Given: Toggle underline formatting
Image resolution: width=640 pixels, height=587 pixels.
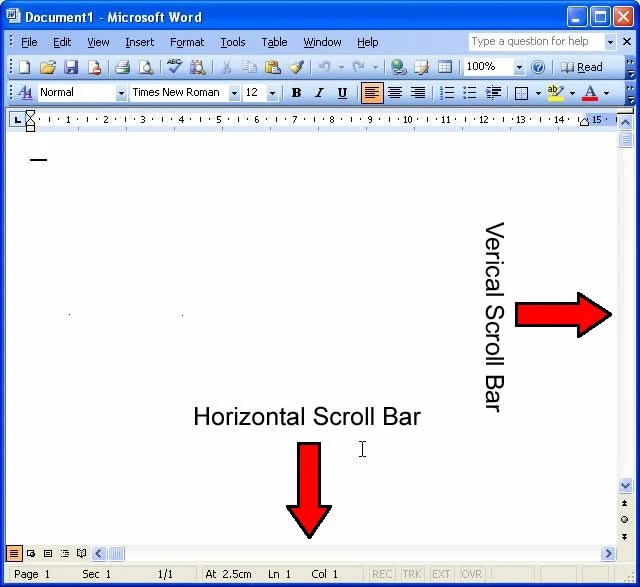Looking at the screenshot, I should pyautogui.click(x=342, y=93).
